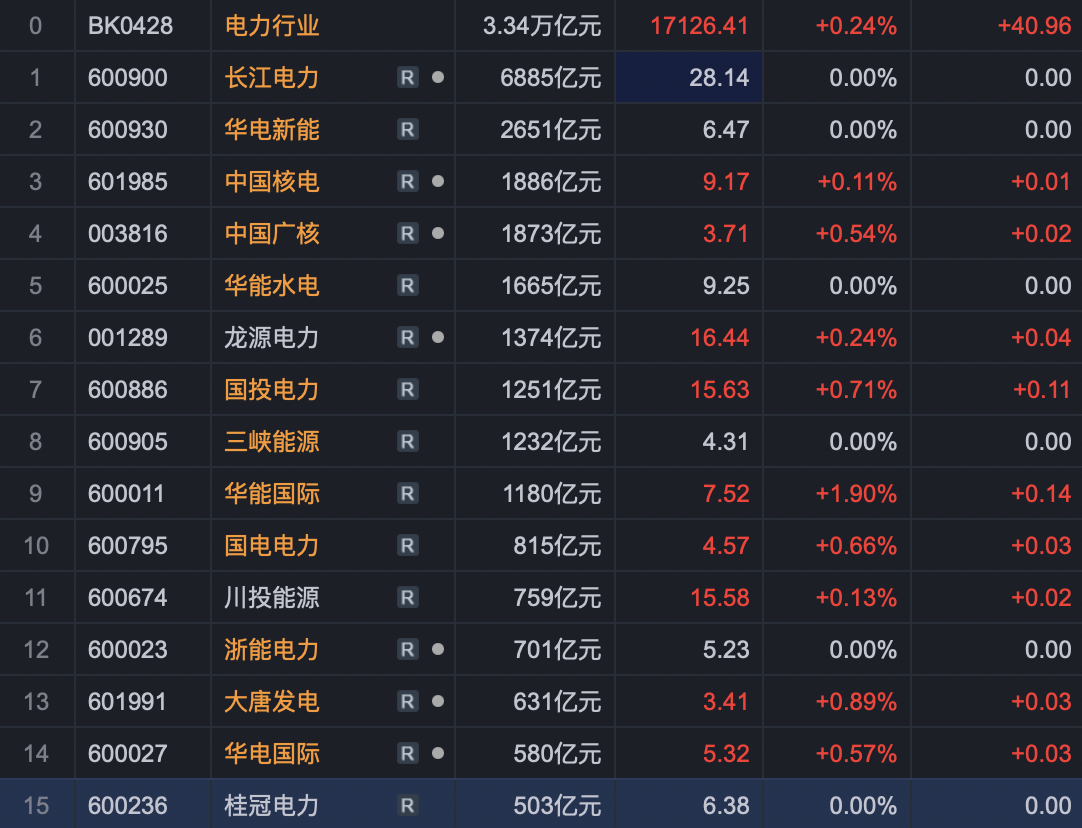This screenshot has height=828, width=1082.
Task: Click market cap 3.34万亿元
Action: coord(542,26)
